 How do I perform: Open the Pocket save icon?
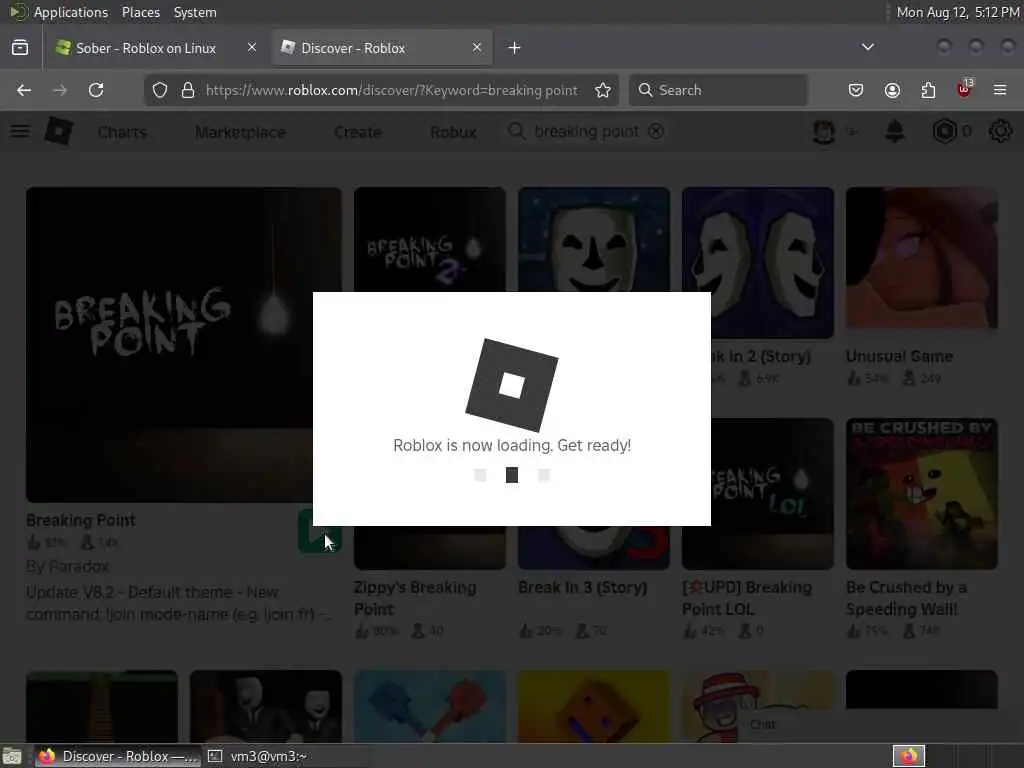856,90
